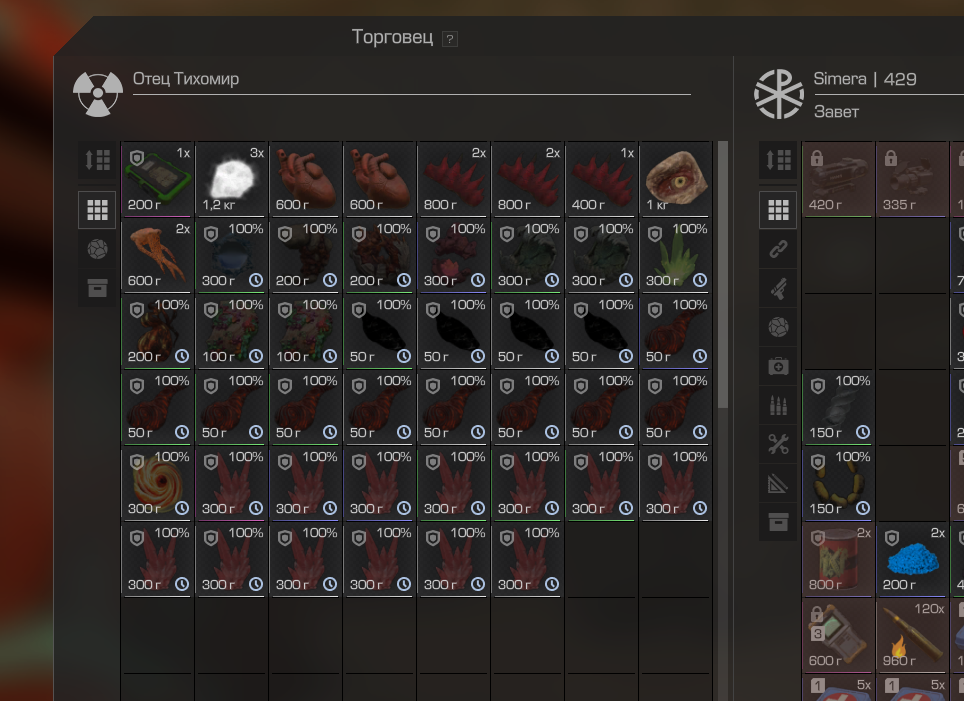The height and width of the screenshot is (701, 964).
Task: Select the grid view filter in trader sidebar
Action: point(97,210)
